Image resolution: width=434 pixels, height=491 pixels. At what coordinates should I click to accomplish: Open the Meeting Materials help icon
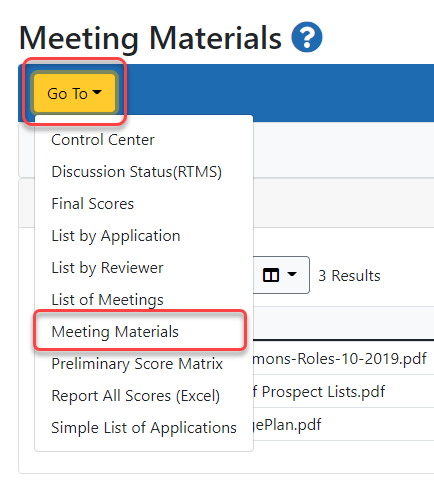pos(307,37)
